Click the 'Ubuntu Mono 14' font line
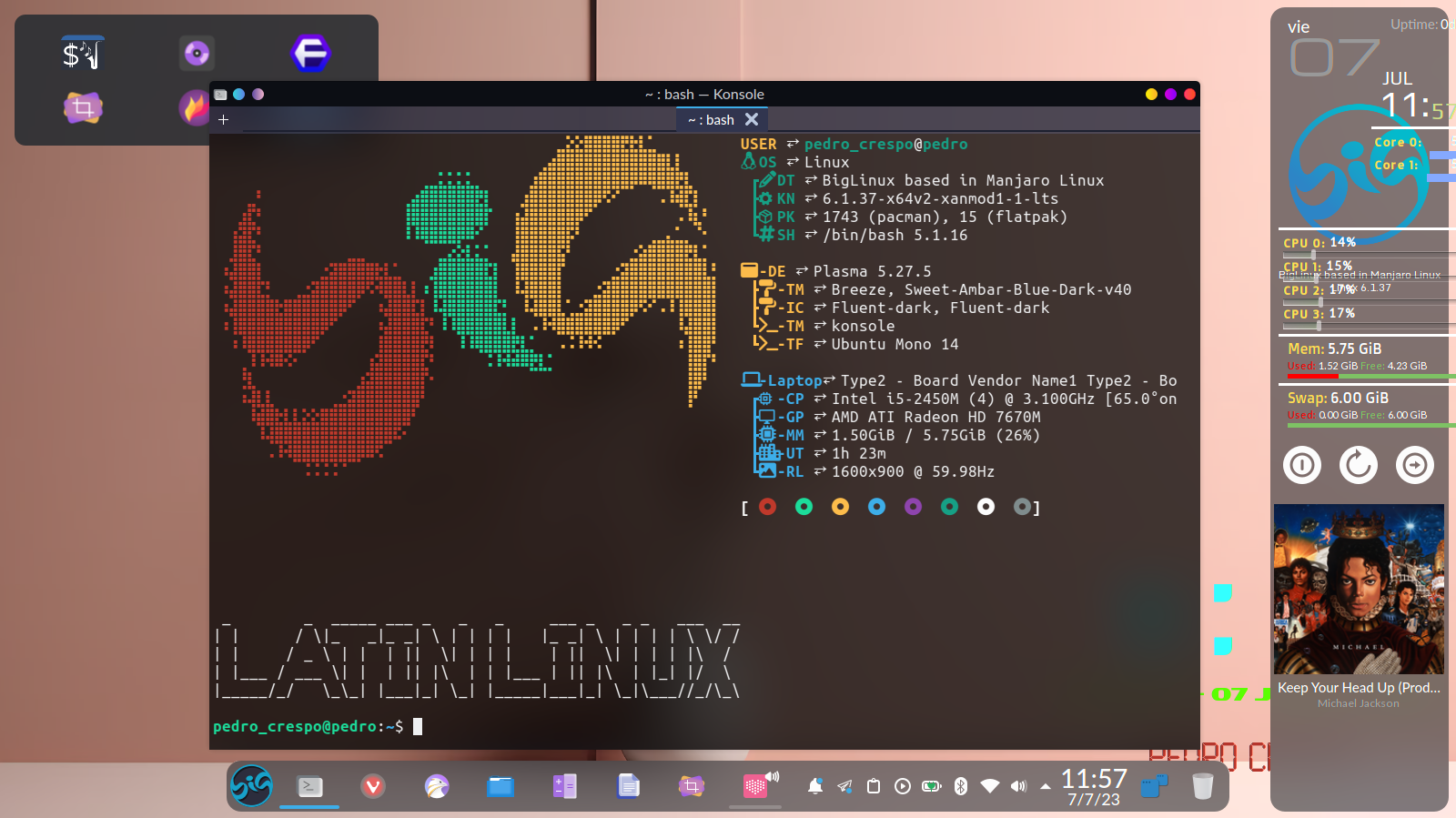This screenshot has width=1456, height=818. click(x=895, y=344)
